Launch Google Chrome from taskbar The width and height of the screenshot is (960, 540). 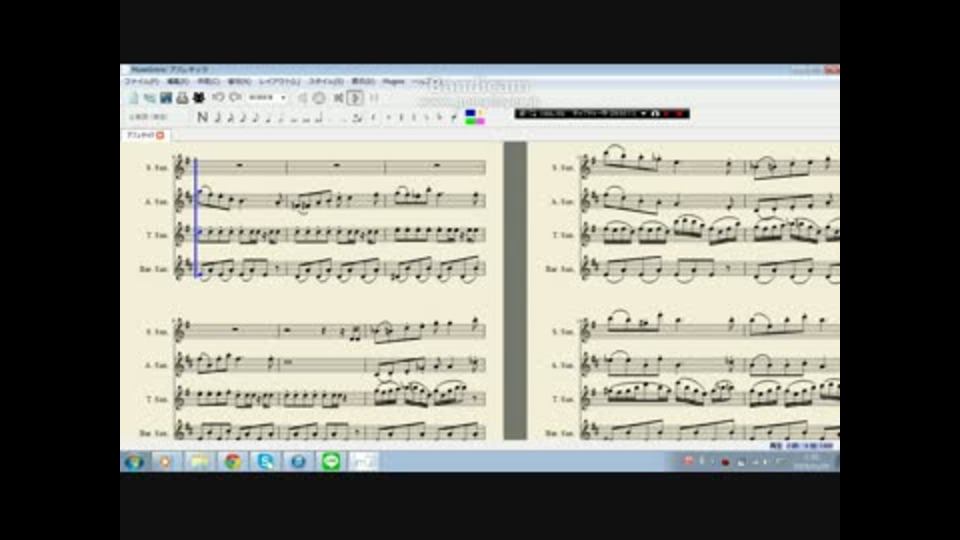tap(233, 462)
